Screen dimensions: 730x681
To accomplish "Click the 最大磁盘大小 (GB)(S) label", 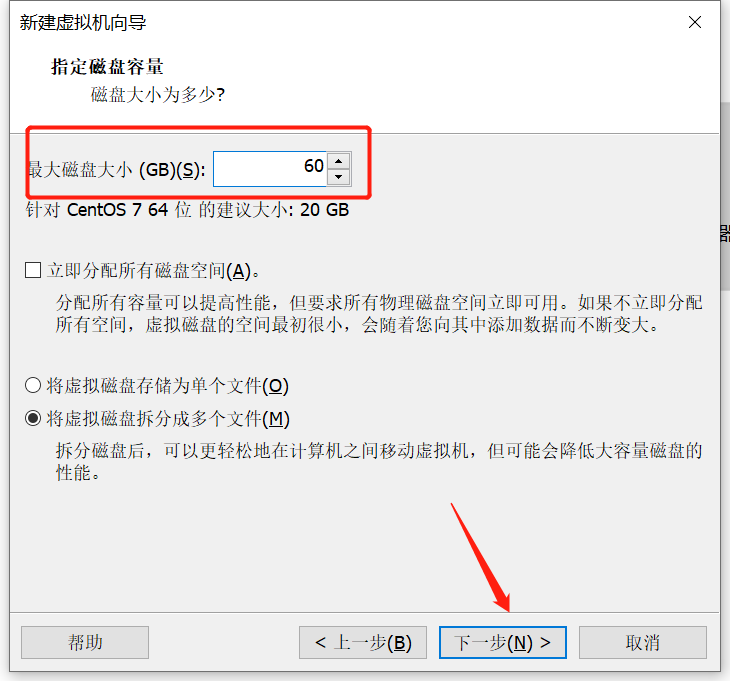I will pos(116,169).
